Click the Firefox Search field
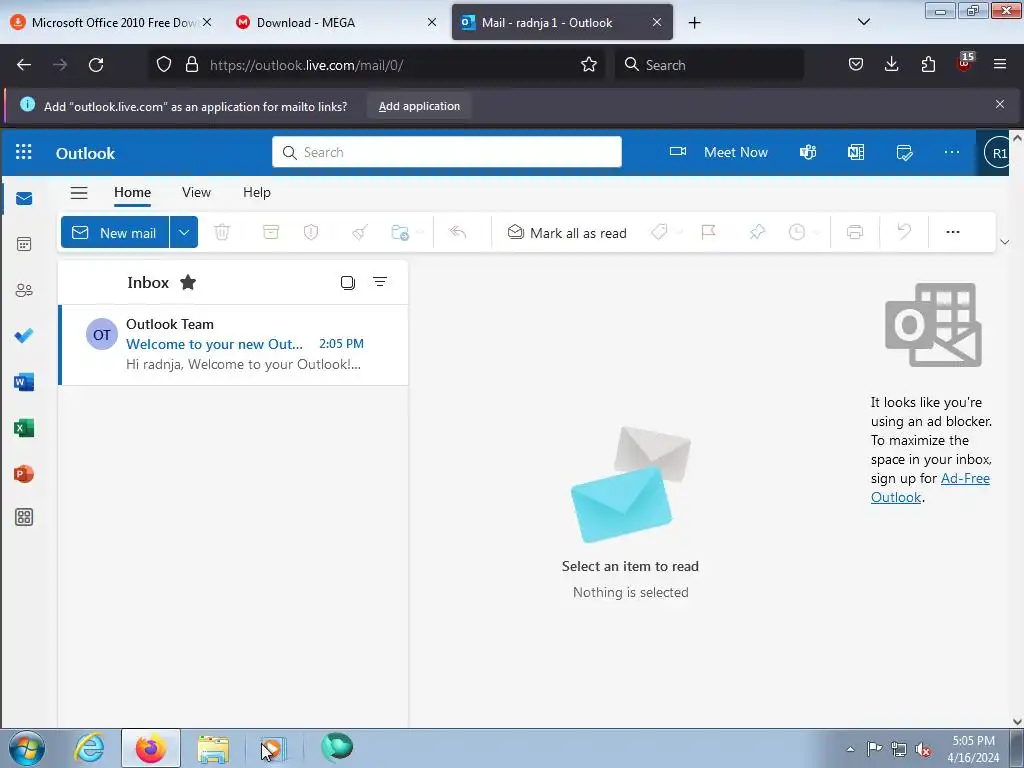 pos(709,65)
